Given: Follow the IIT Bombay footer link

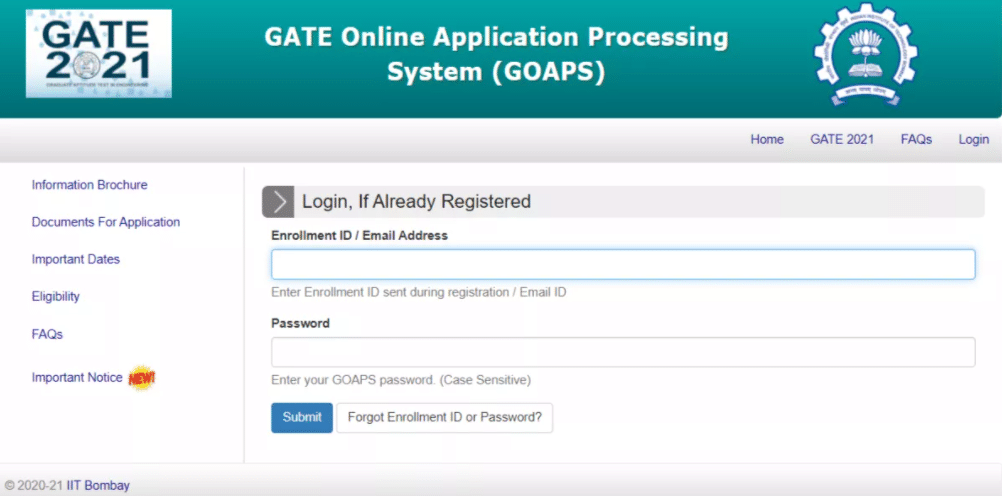Looking at the screenshot, I should tap(98, 485).
